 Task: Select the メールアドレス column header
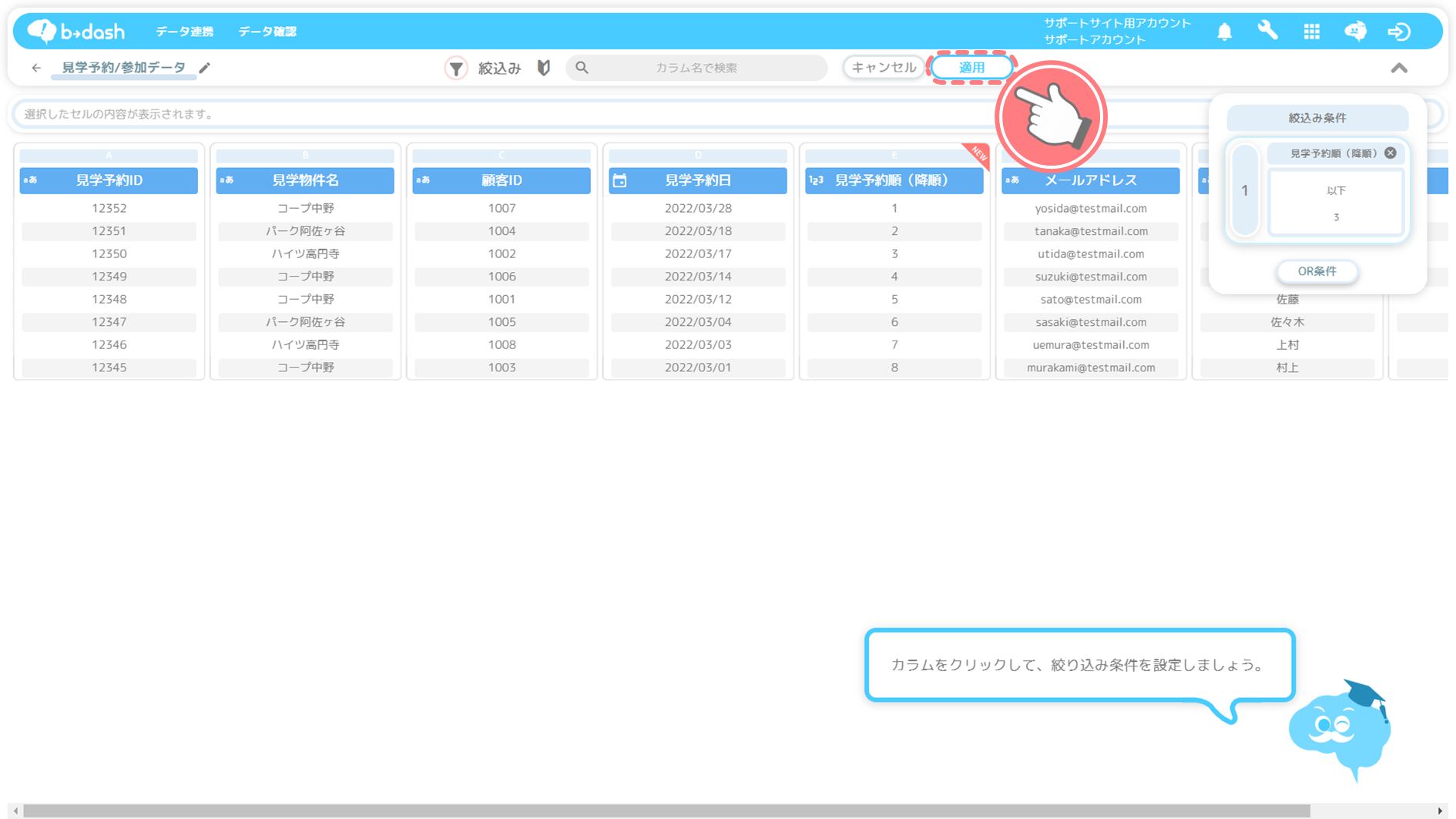click(1090, 180)
